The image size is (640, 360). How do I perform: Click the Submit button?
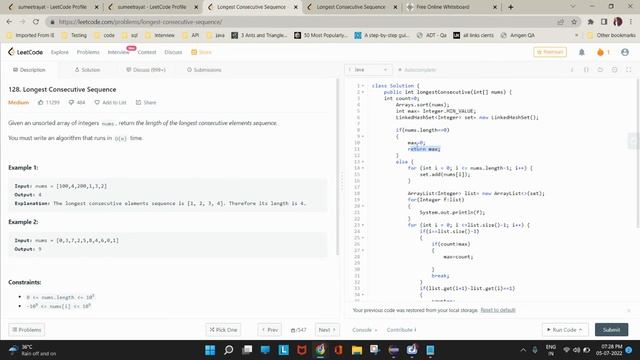[x=611, y=329]
